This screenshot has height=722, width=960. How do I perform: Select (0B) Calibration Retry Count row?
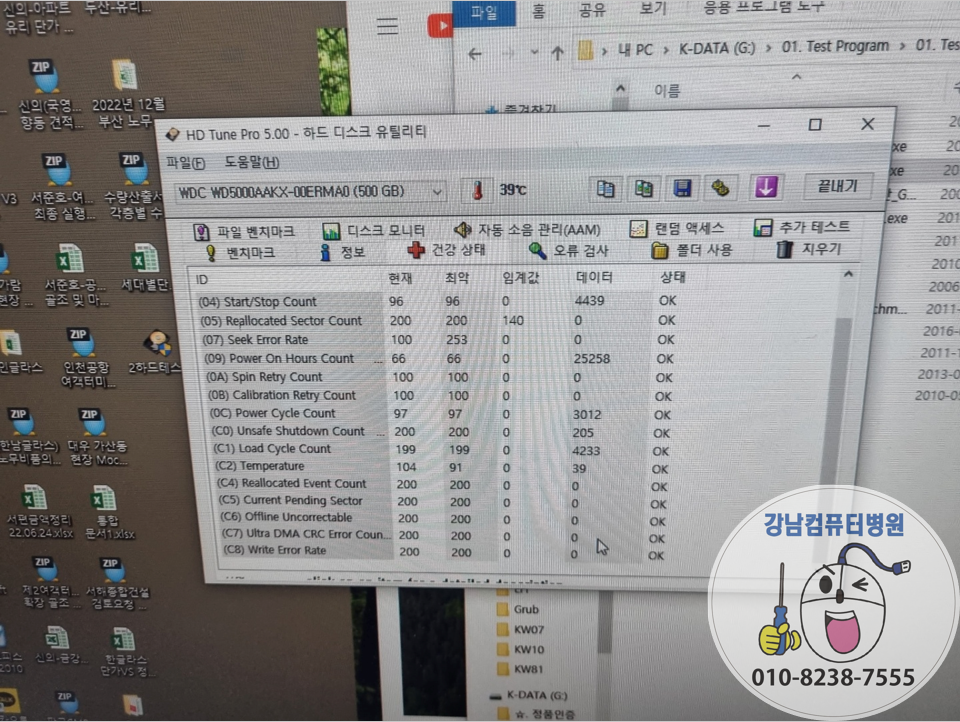[x=440, y=396]
